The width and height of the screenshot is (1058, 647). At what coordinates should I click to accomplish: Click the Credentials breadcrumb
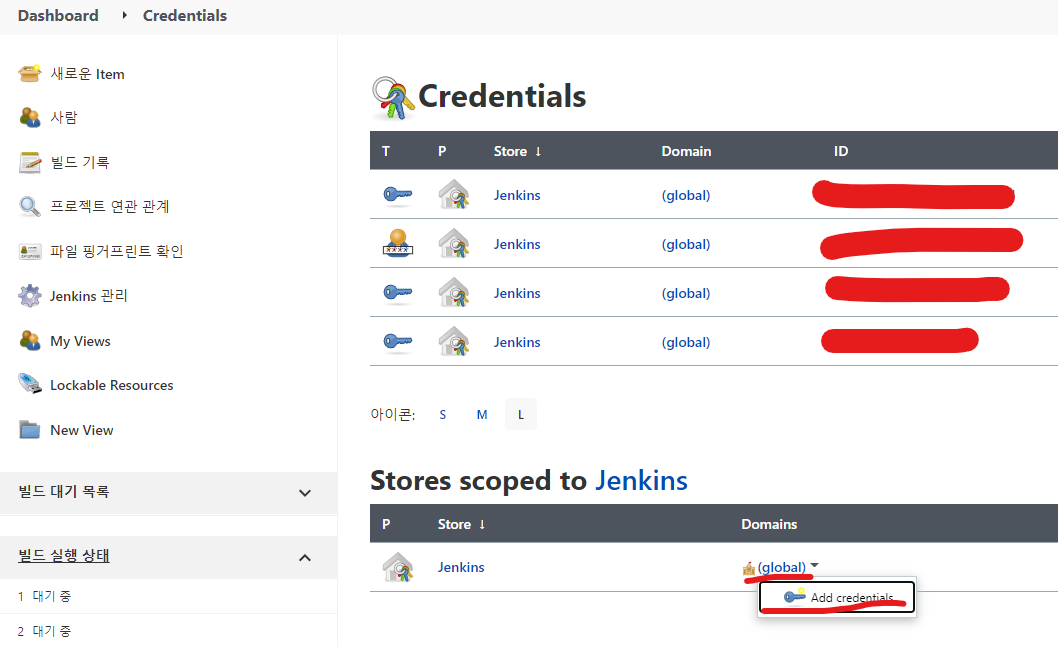185,16
